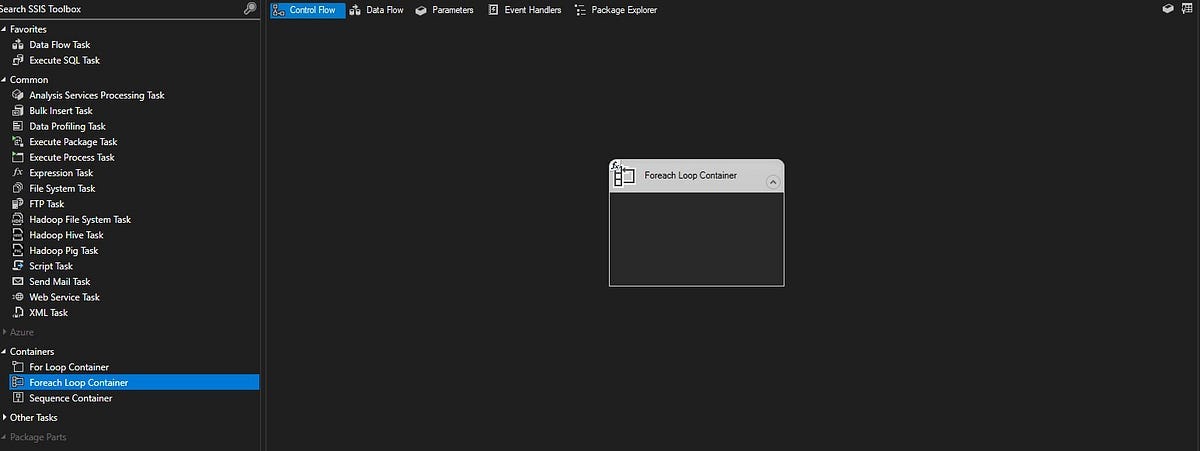Viewport: 1200px width, 451px height.
Task: Expand the Azure section
Action: pos(4,332)
